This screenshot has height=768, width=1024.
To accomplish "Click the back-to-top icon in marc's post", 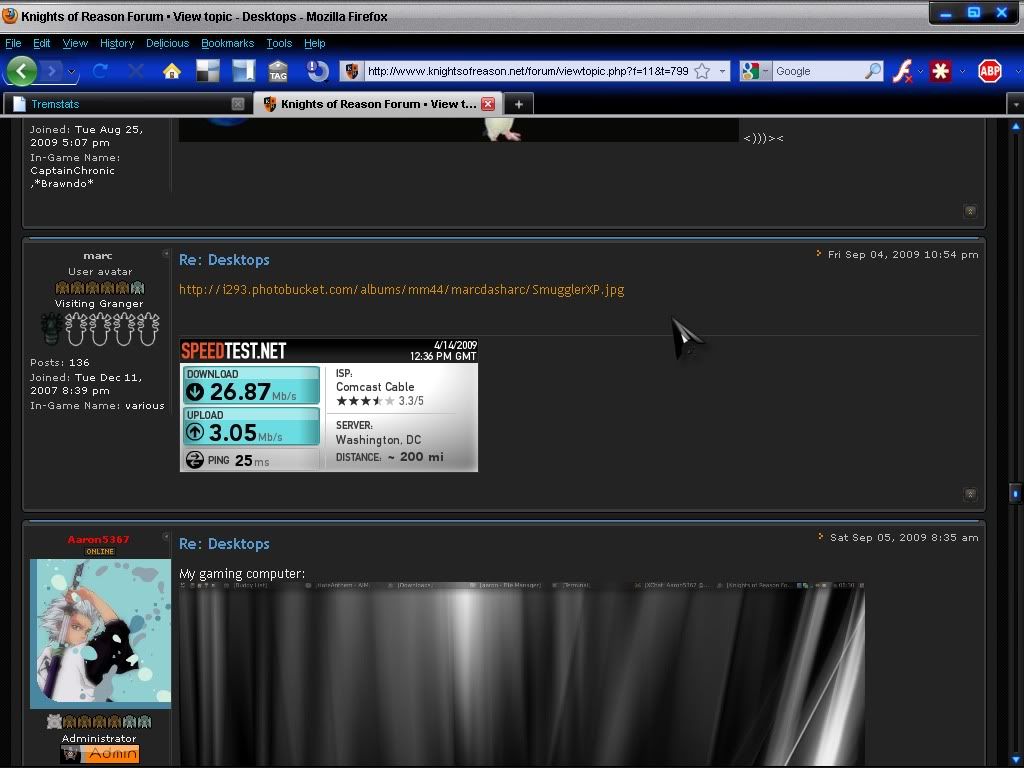I will [x=970, y=494].
